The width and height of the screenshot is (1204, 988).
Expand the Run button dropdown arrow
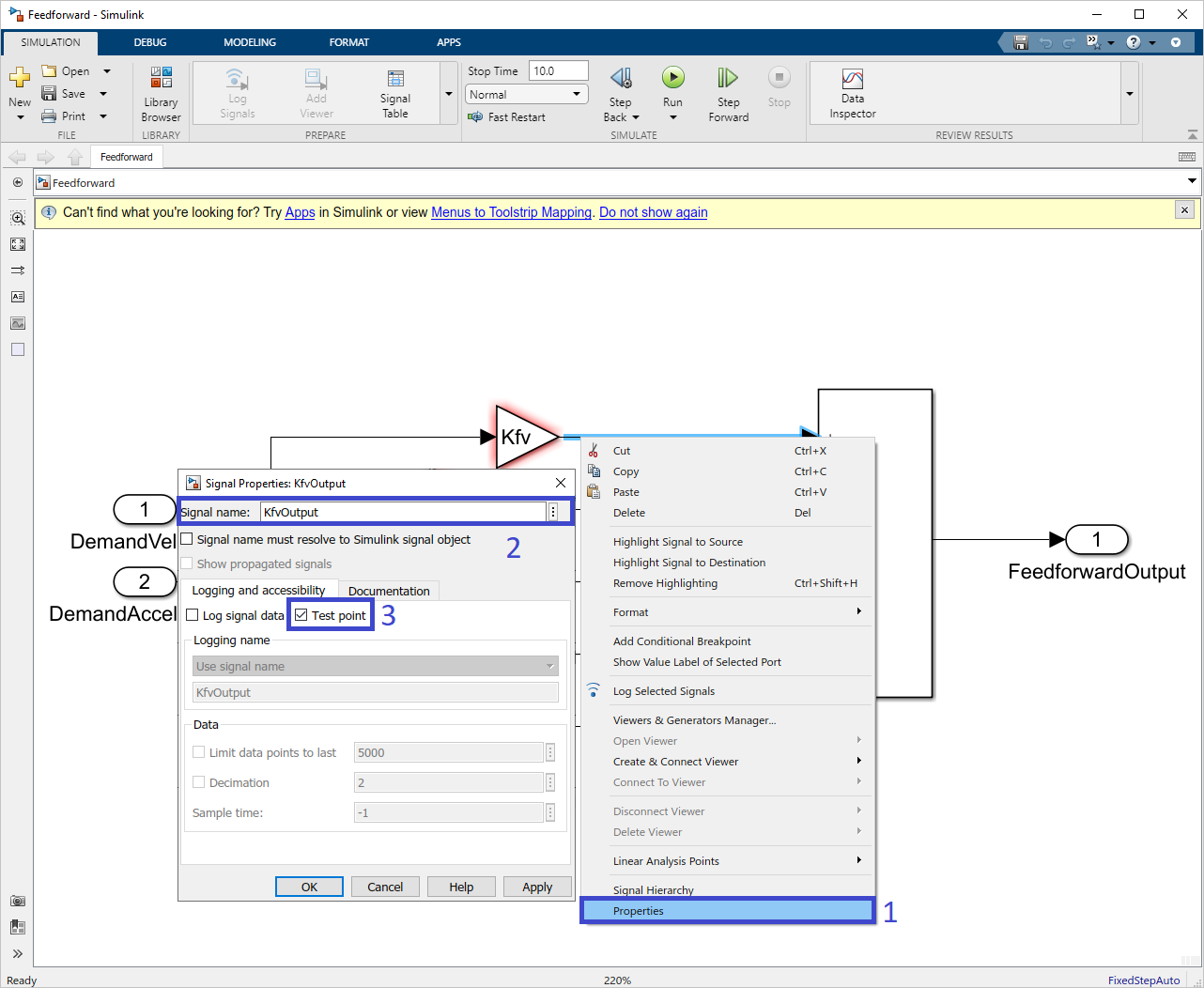(672, 116)
